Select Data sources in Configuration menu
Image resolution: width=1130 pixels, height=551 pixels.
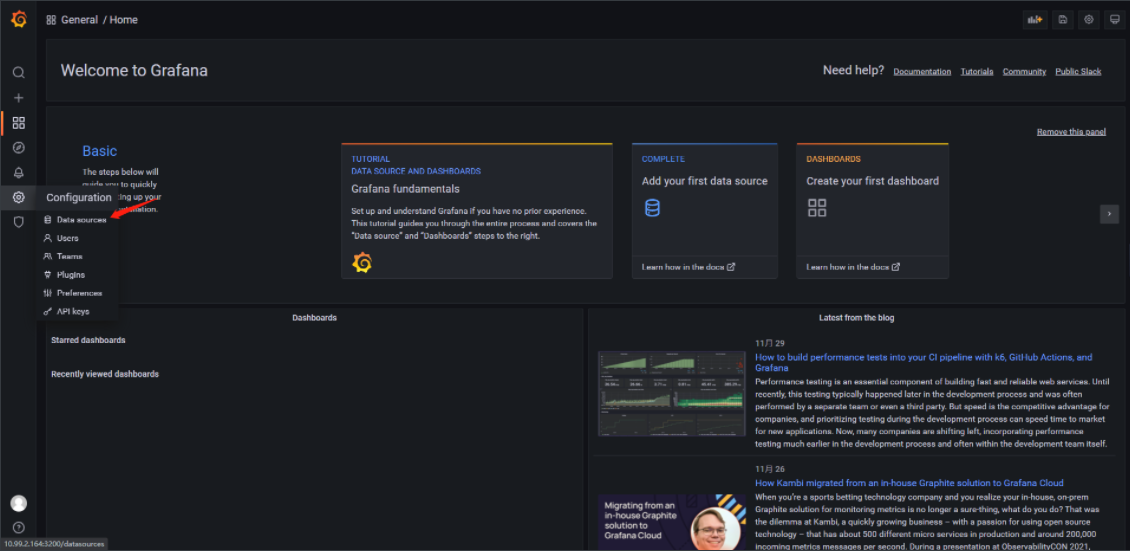(80, 220)
